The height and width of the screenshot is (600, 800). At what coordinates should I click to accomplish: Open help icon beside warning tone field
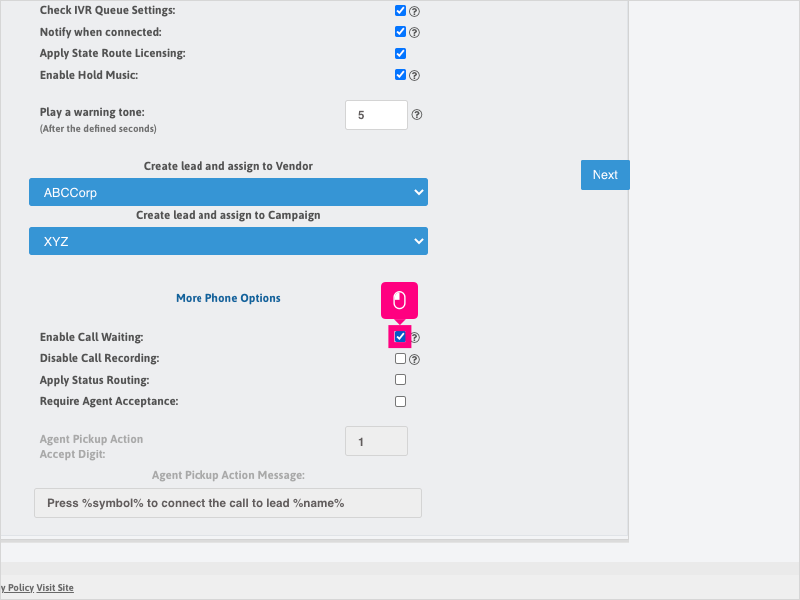[x=417, y=115]
